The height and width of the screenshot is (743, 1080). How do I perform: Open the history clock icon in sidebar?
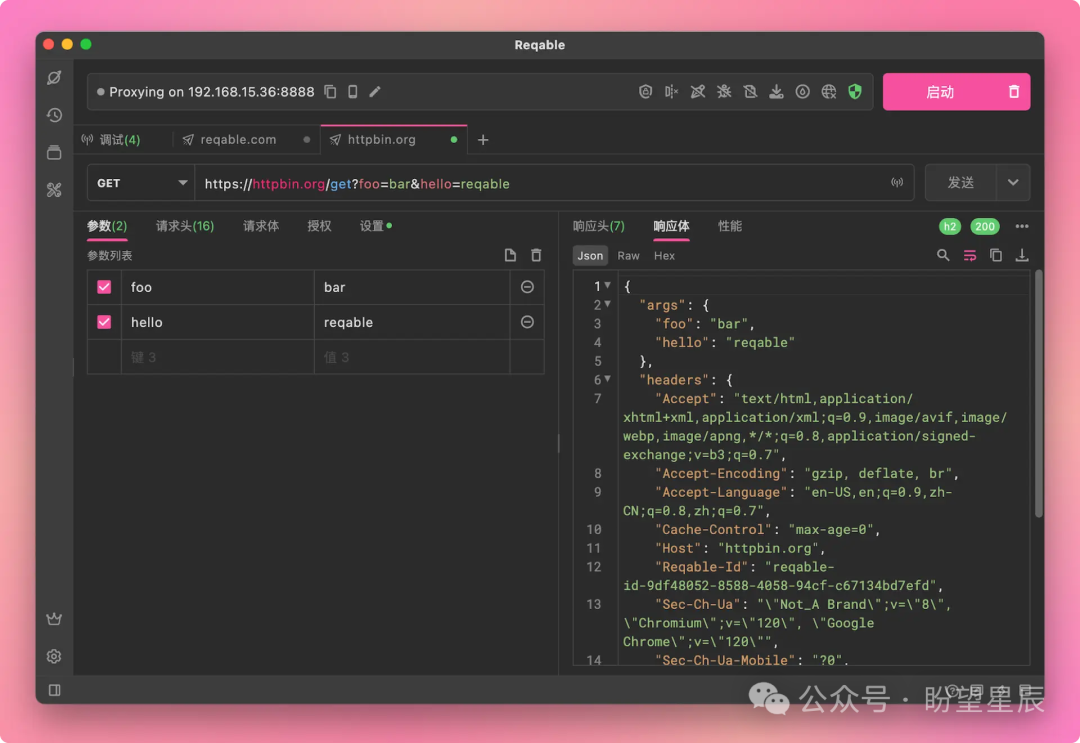coord(54,115)
